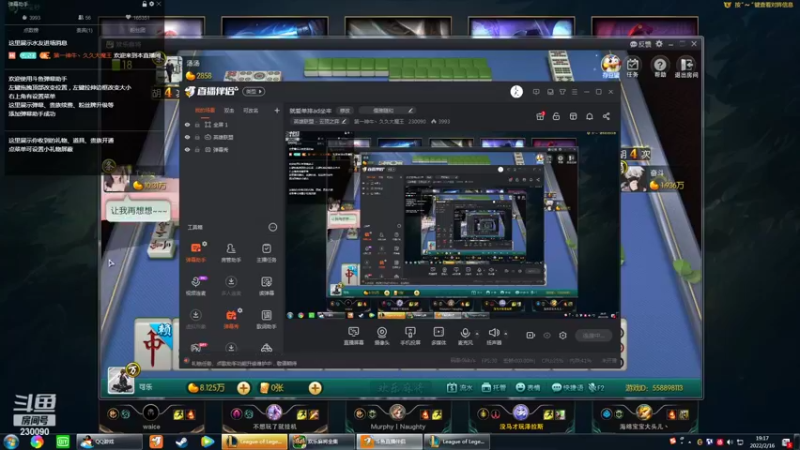Add a phone screen-cast source
This screenshot has width=800, height=450.
[410, 336]
